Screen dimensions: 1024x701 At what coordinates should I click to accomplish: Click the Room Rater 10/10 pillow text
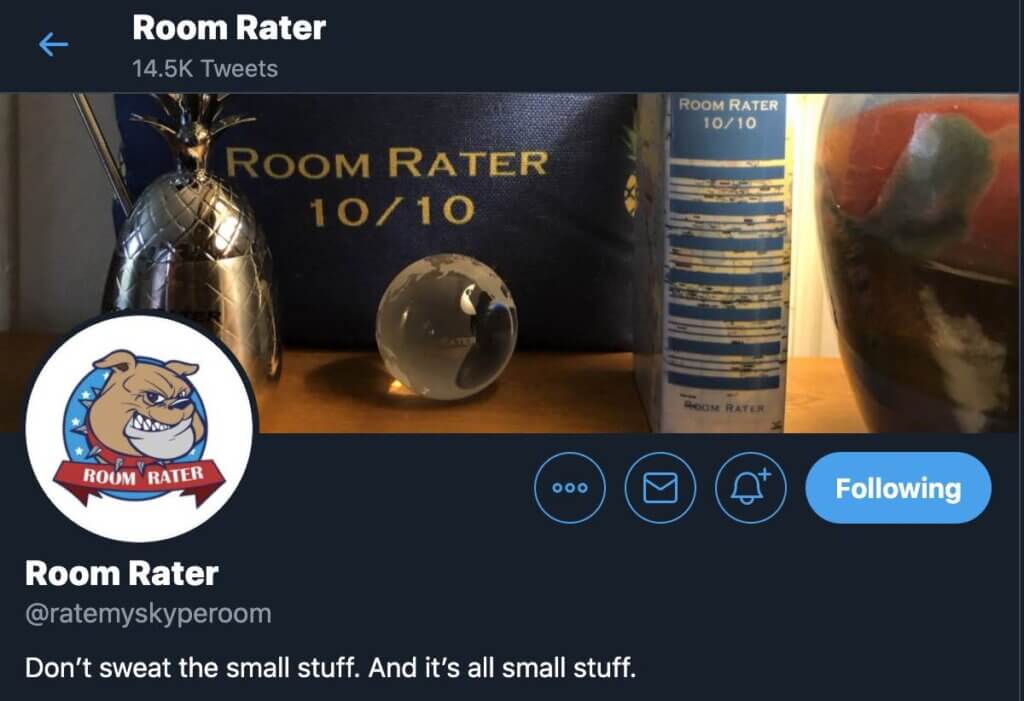387,186
